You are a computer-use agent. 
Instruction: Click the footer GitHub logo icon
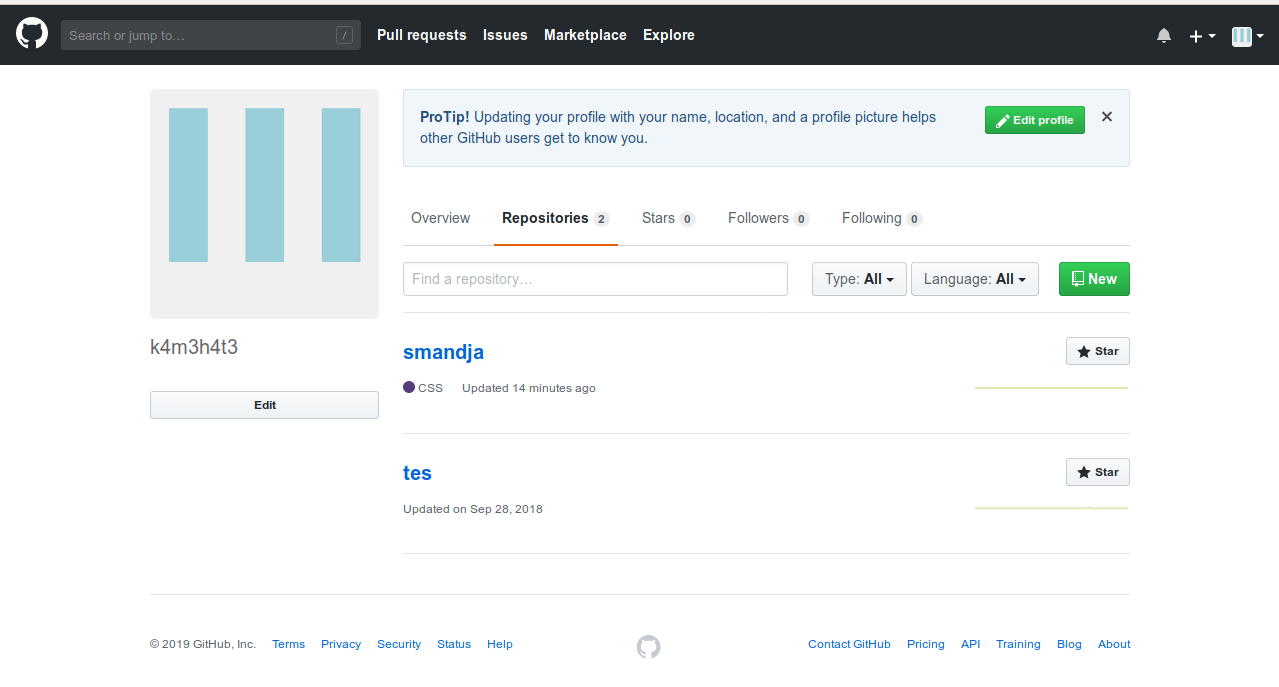point(648,646)
